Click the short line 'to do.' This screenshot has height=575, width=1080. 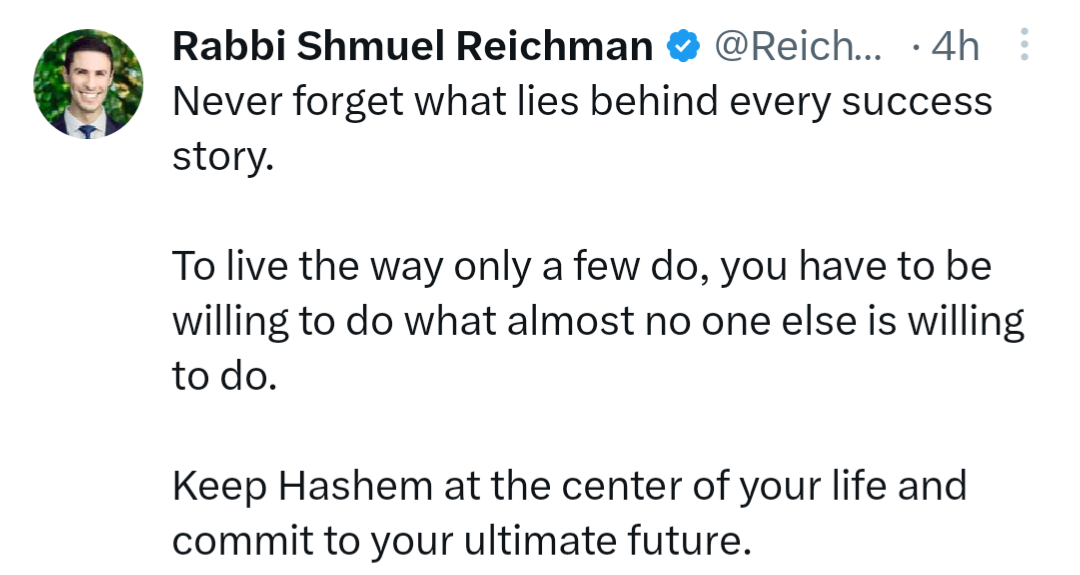(225, 377)
